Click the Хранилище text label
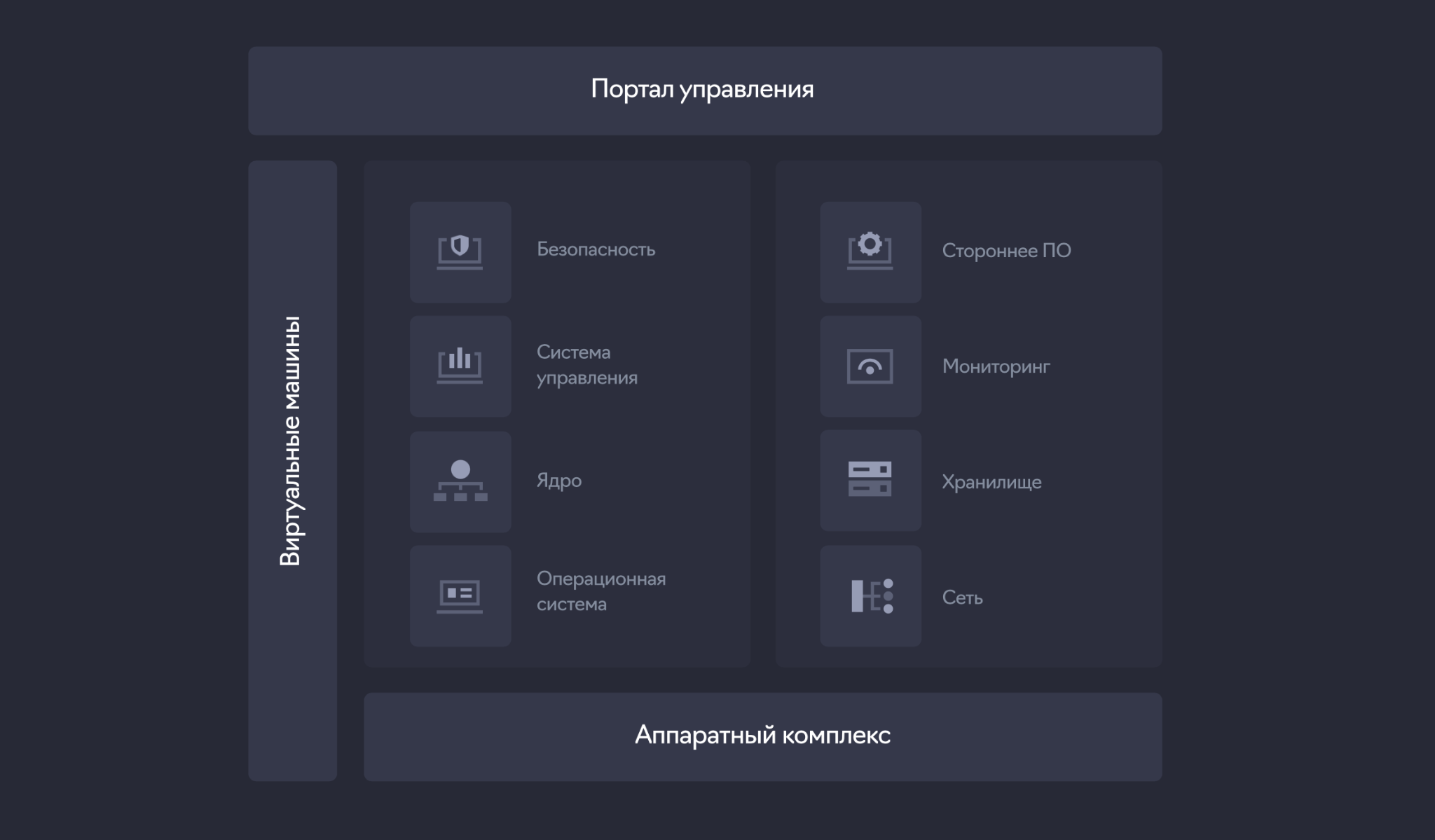The image size is (1435, 840). [991, 482]
